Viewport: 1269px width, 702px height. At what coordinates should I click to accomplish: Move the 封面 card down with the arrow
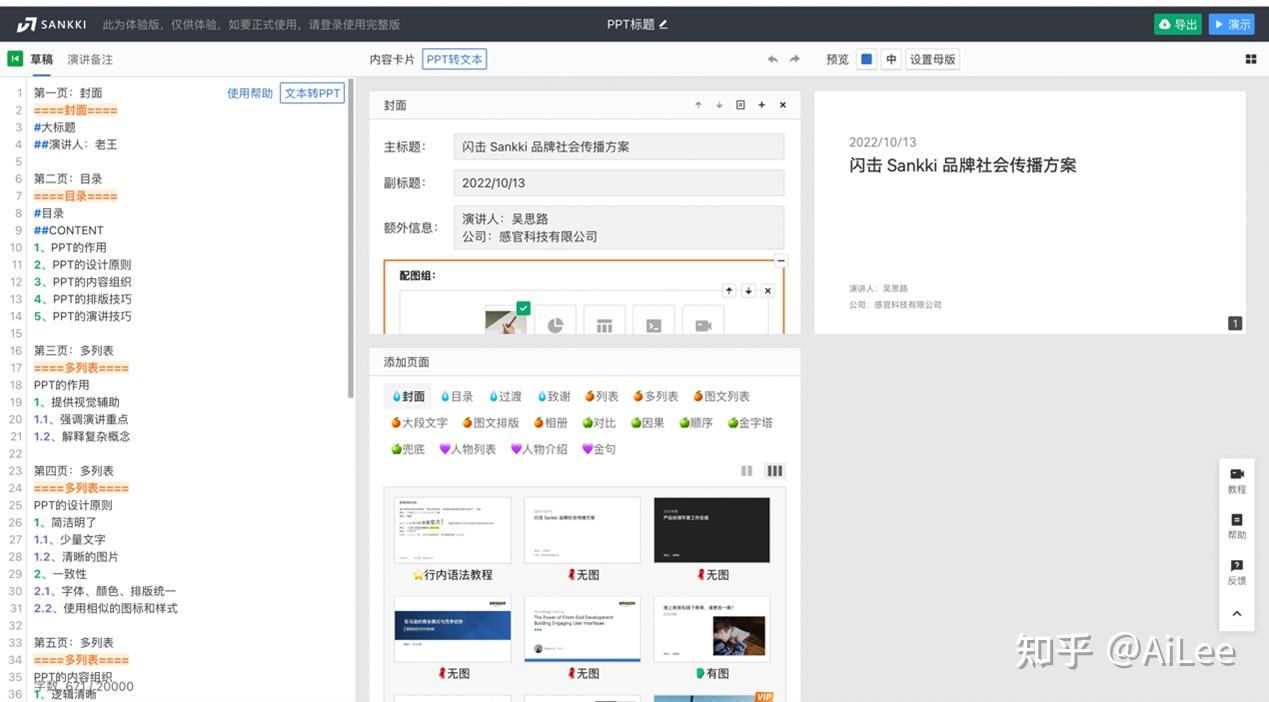[x=719, y=105]
